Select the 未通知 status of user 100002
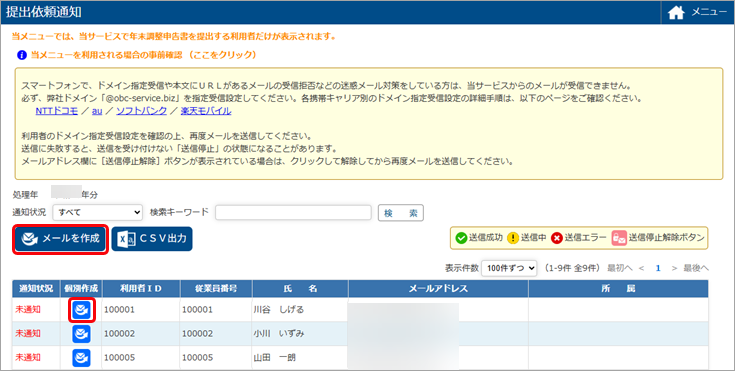Viewport: 735px width, 371px height. tap(28, 334)
